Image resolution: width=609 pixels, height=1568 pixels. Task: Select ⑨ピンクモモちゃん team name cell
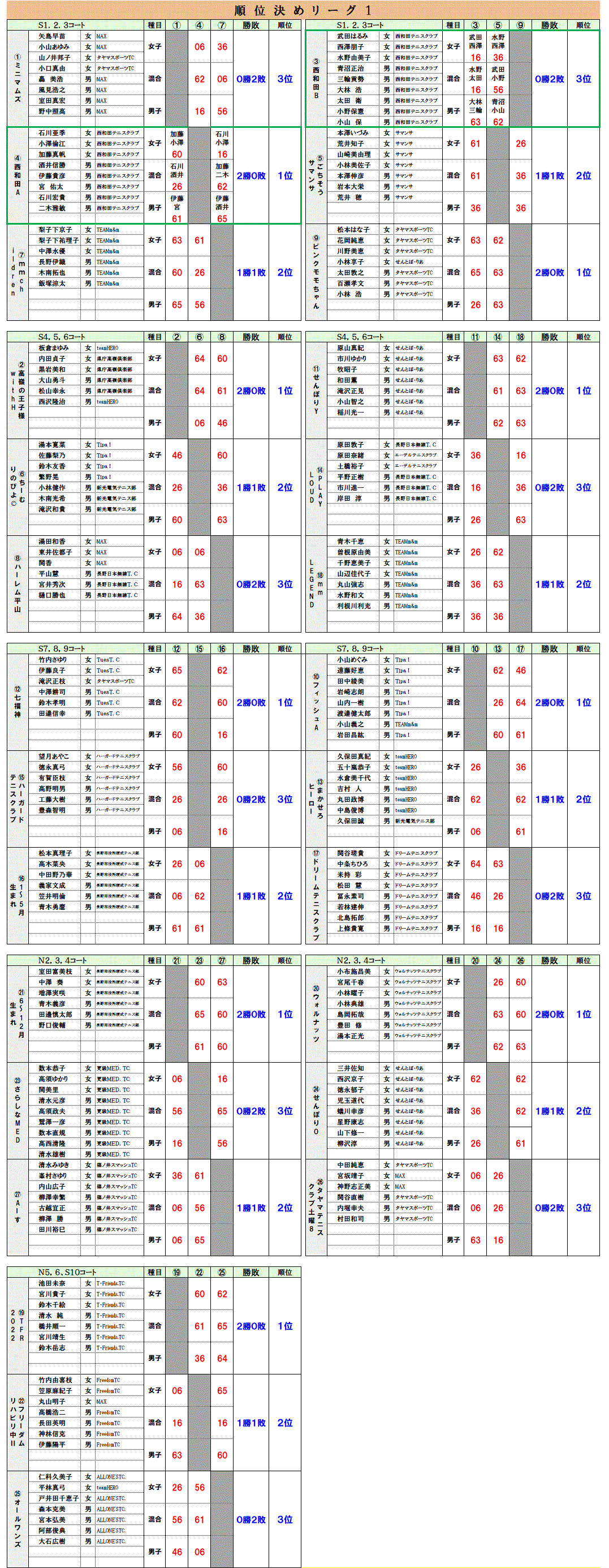(316, 272)
